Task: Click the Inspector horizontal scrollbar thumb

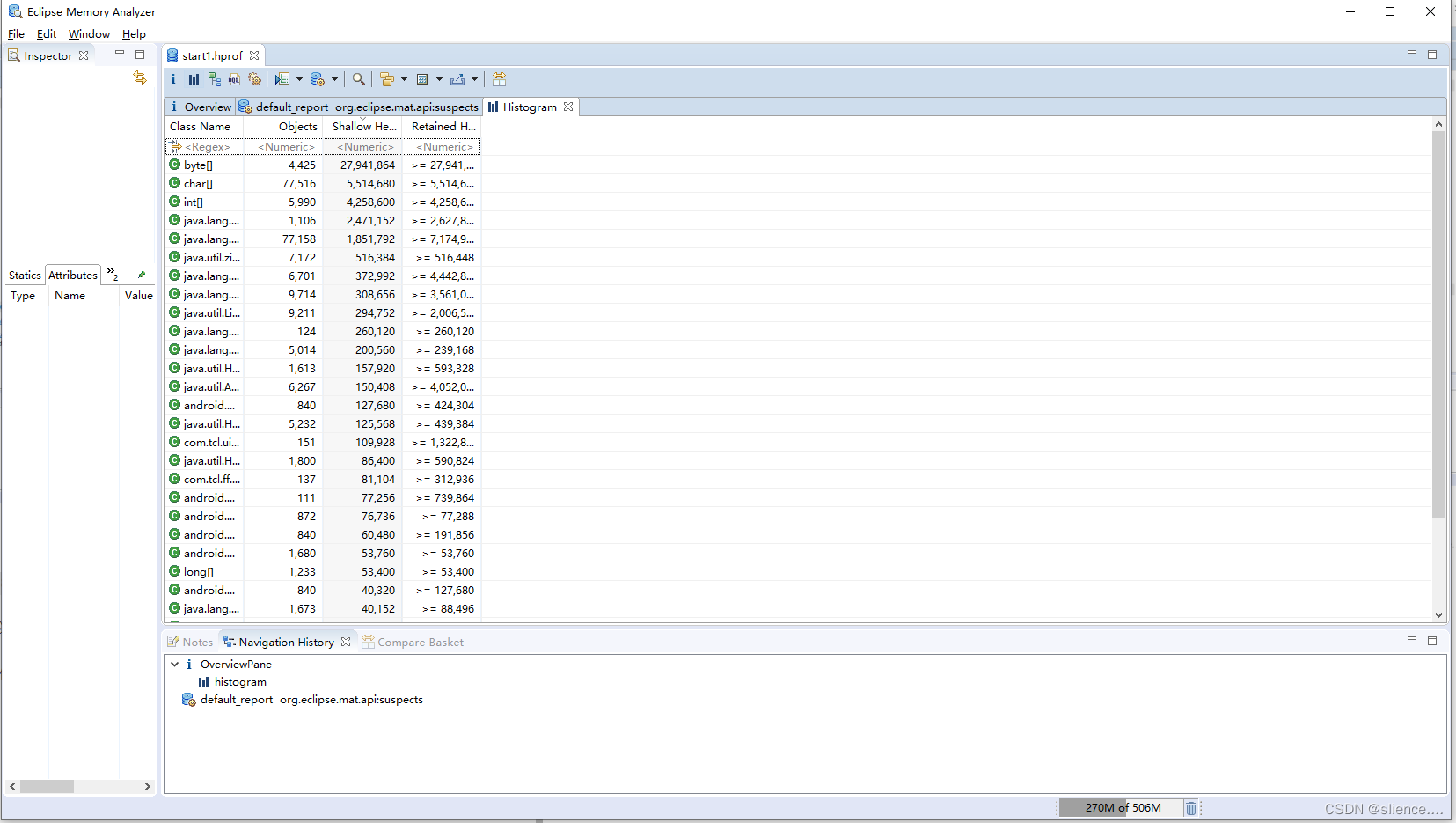Action: click(48, 786)
